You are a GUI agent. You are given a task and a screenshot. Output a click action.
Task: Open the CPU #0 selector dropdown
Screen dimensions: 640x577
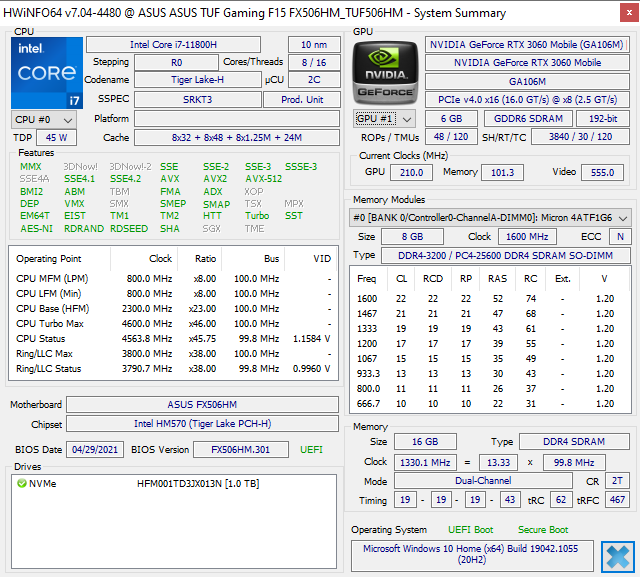[37, 119]
